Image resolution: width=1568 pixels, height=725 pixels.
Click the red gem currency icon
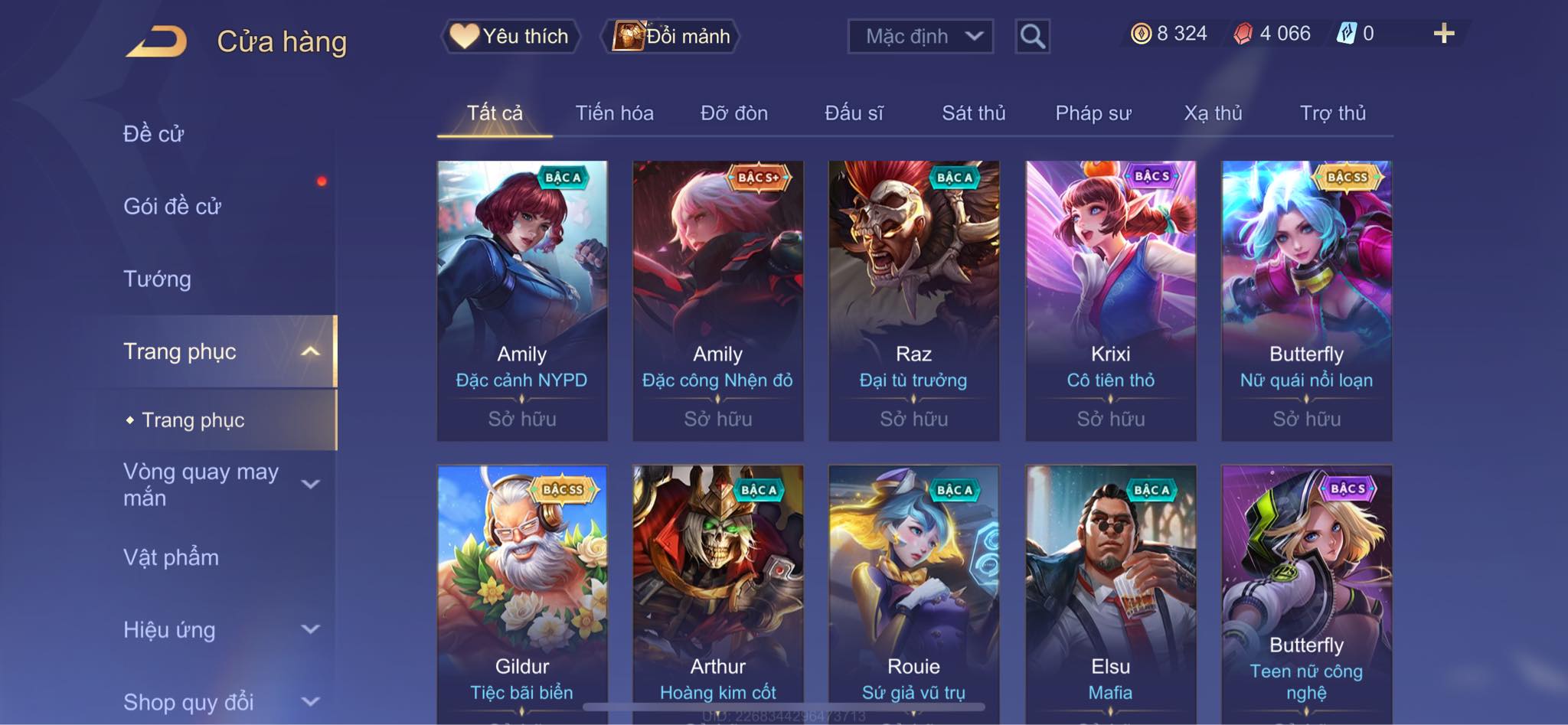[1243, 34]
